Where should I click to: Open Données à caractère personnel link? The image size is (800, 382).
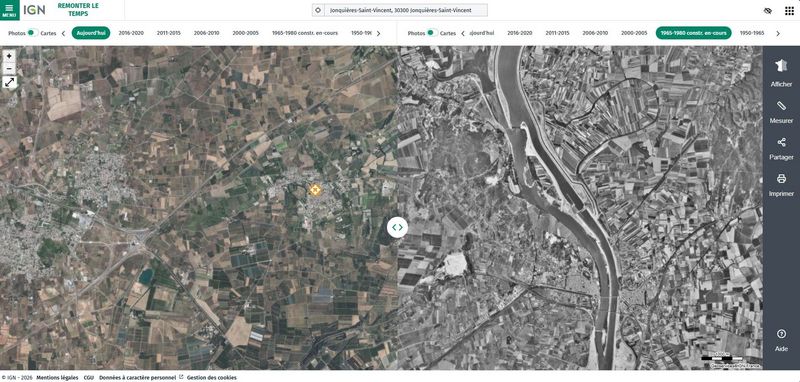(x=141, y=378)
